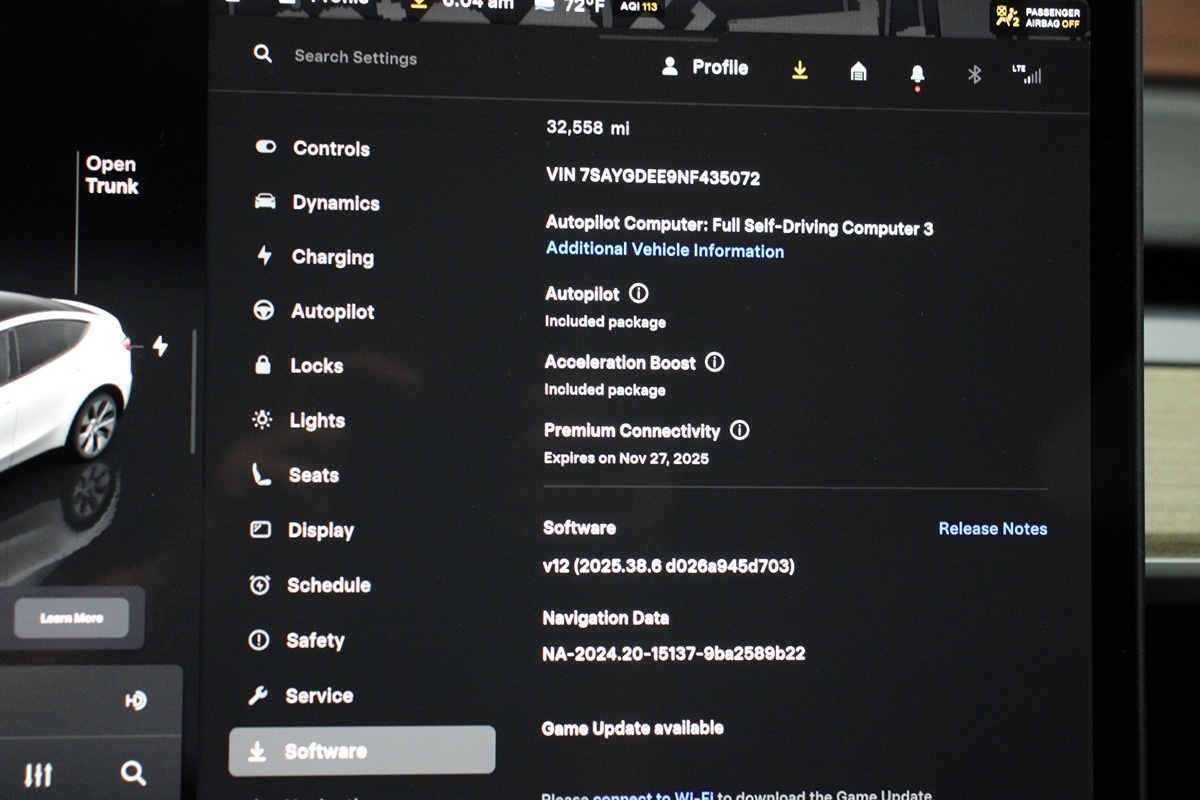Tap the bottom bar search magnifier icon

pos(133,772)
